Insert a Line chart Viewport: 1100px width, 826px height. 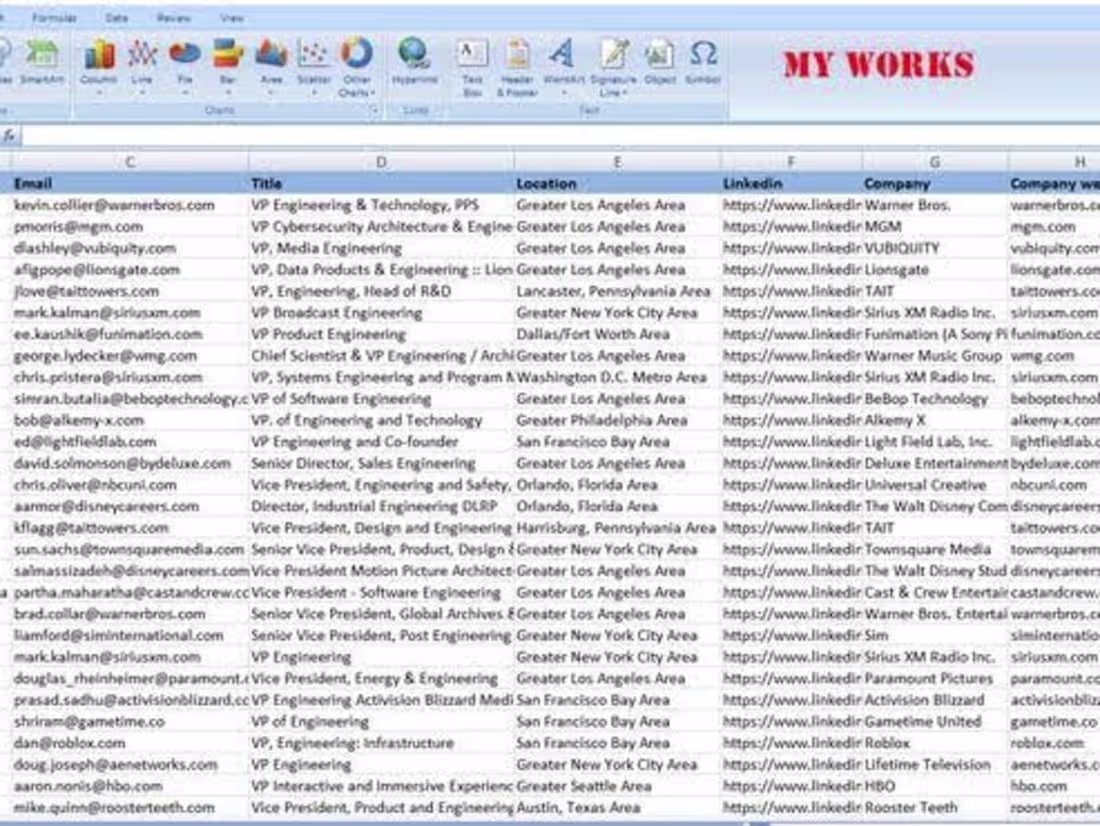point(142,67)
